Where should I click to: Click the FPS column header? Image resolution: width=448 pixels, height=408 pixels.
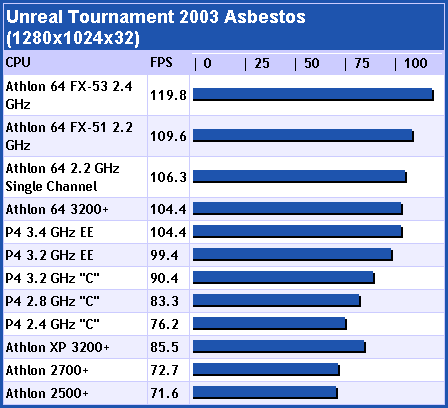(x=161, y=62)
